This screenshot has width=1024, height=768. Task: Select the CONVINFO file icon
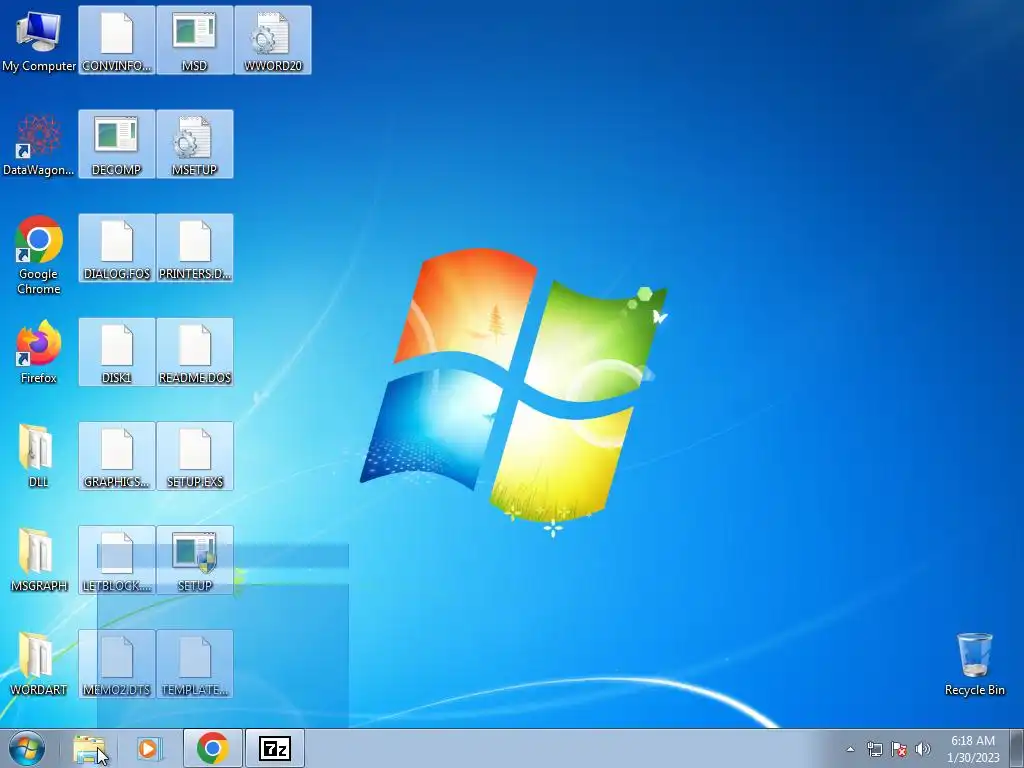tap(117, 40)
